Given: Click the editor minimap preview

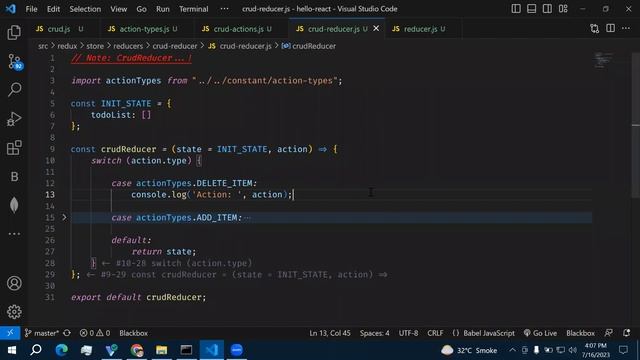Looking at the screenshot, I should click(x=603, y=60).
